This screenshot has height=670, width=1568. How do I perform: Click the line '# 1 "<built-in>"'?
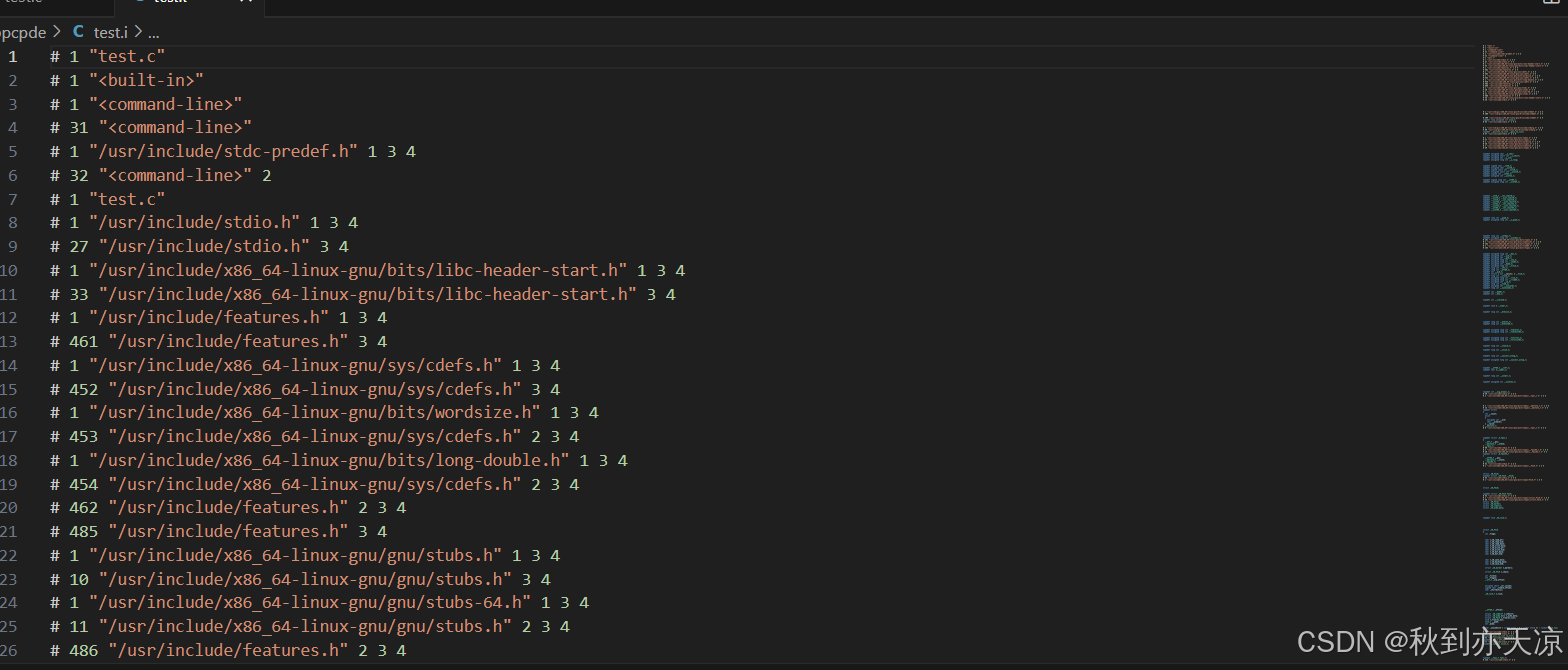click(127, 80)
